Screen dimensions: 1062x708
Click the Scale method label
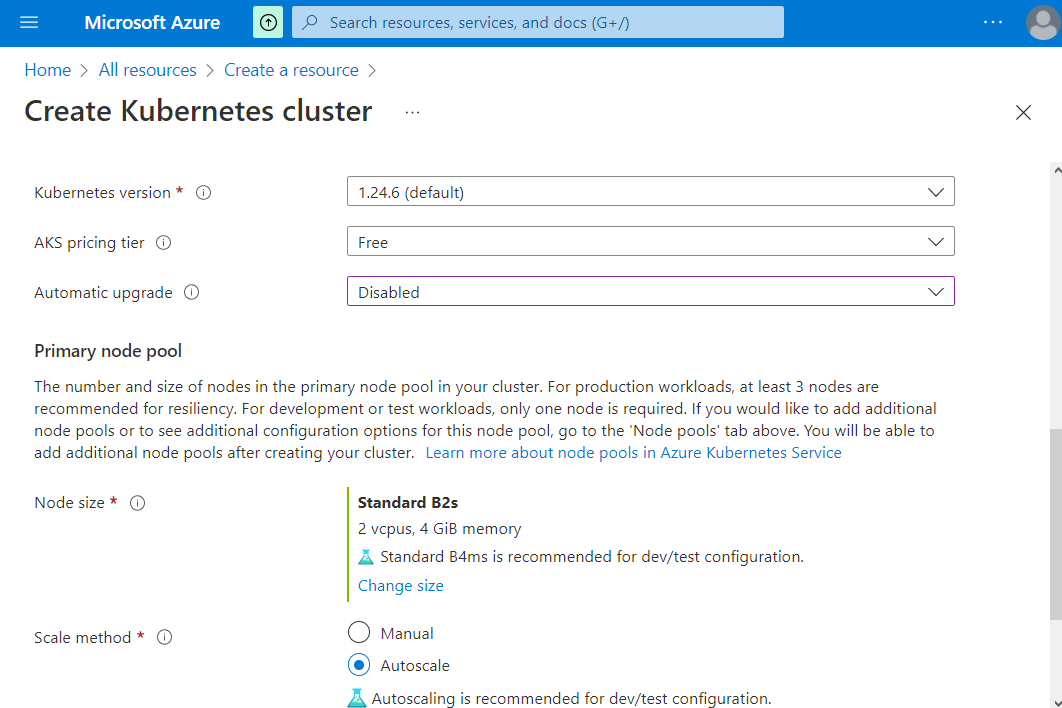pos(83,638)
